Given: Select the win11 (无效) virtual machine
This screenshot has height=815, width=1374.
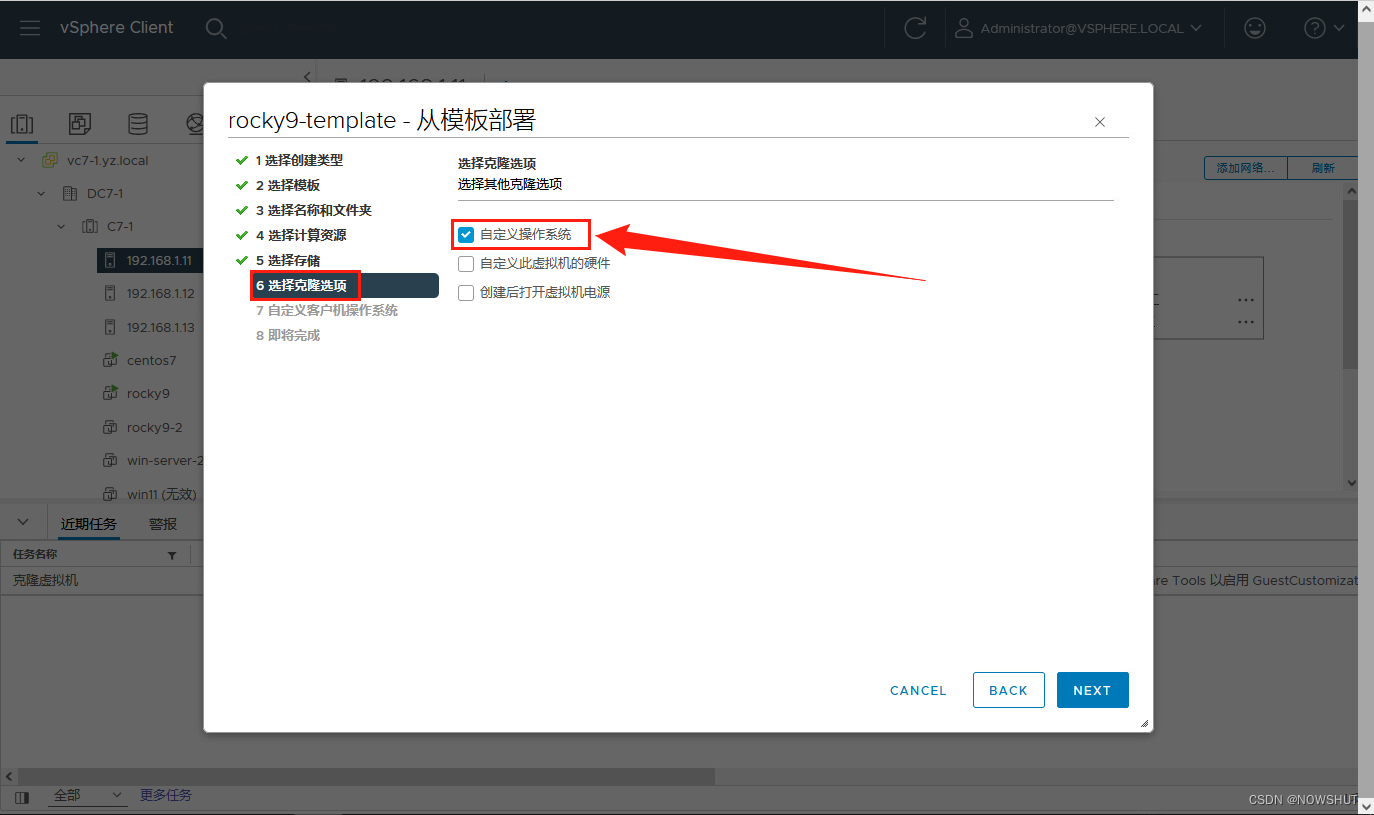Looking at the screenshot, I should [x=162, y=494].
